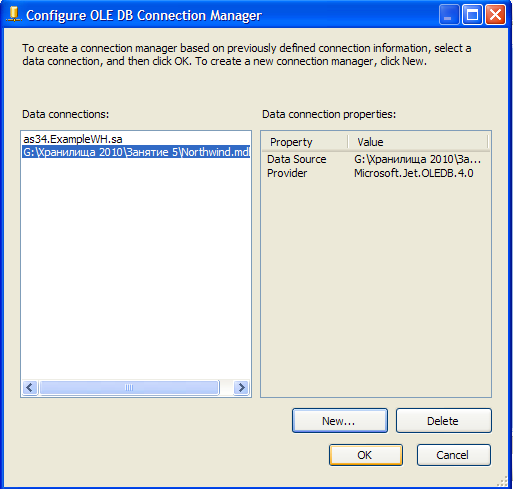
Task: Select the Data Source property row
Action: (x=376, y=159)
